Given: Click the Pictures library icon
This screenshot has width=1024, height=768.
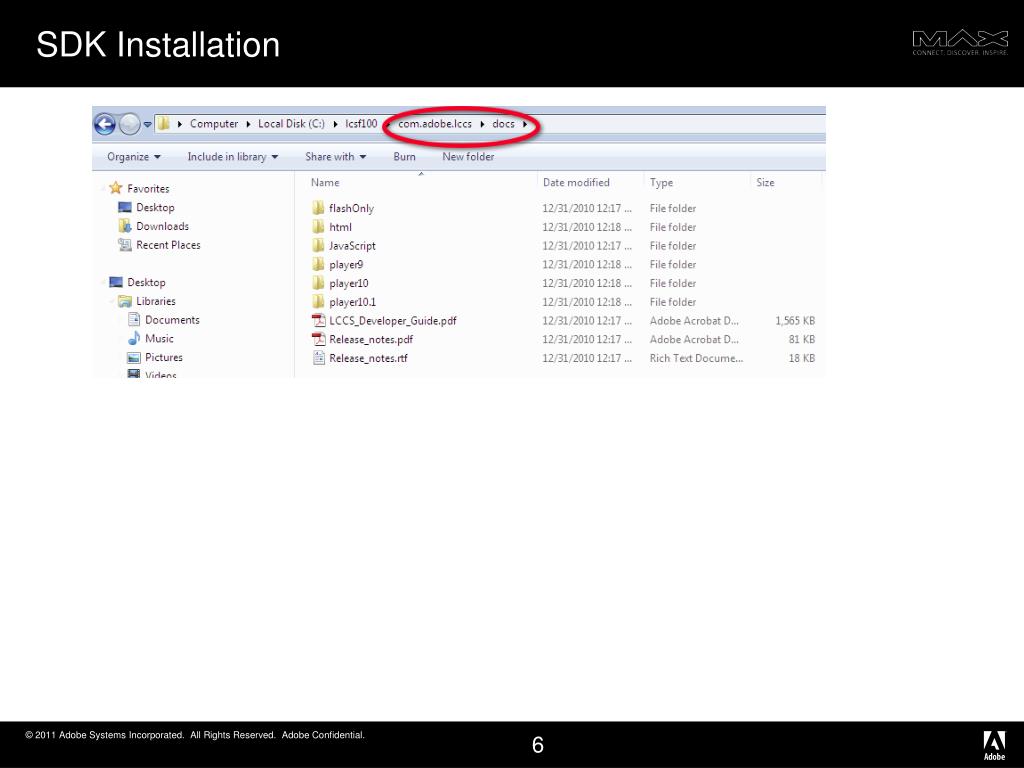Looking at the screenshot, I should (134, 357).
